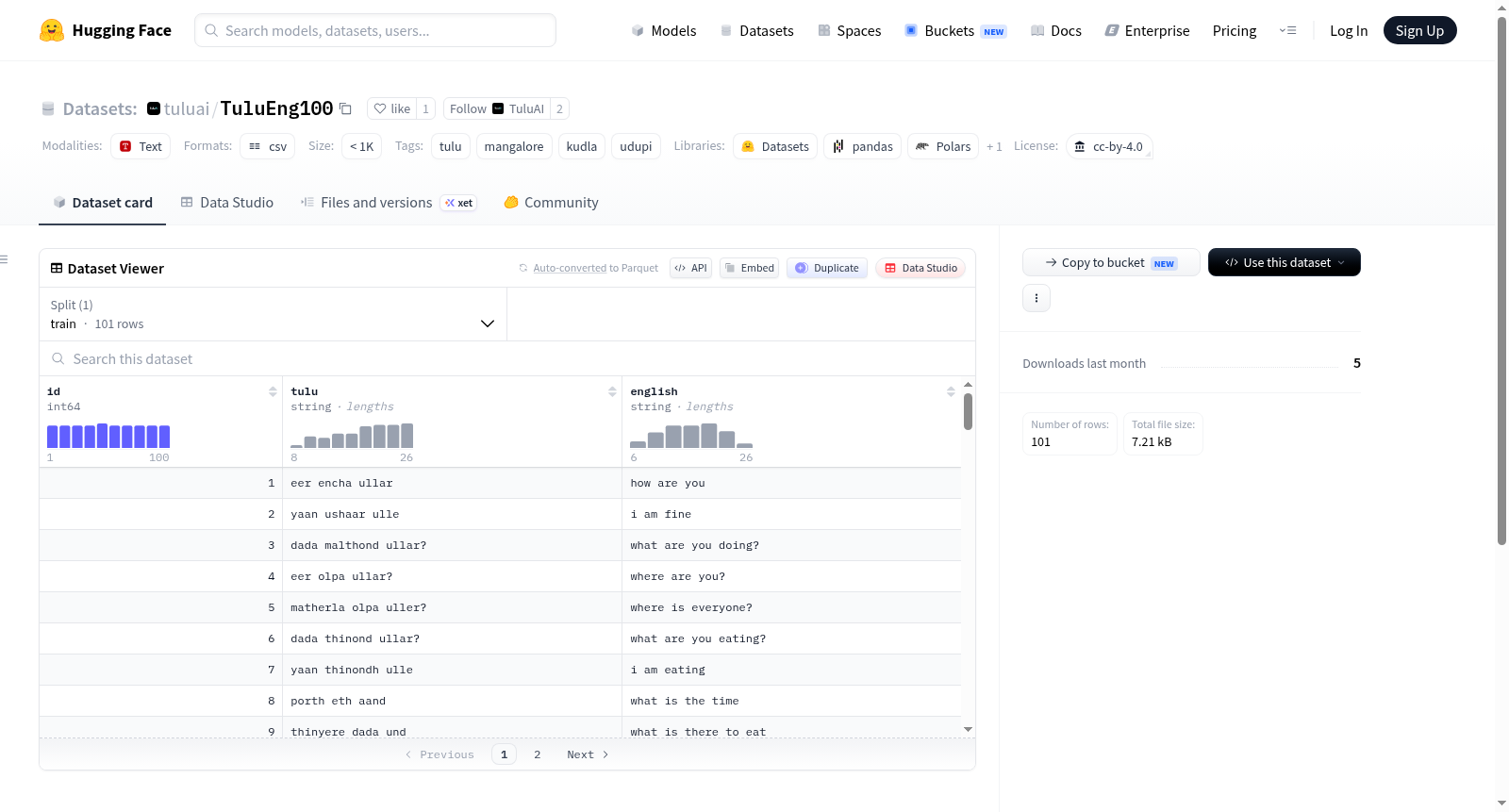Click the pandas library tag

[863, 146]
